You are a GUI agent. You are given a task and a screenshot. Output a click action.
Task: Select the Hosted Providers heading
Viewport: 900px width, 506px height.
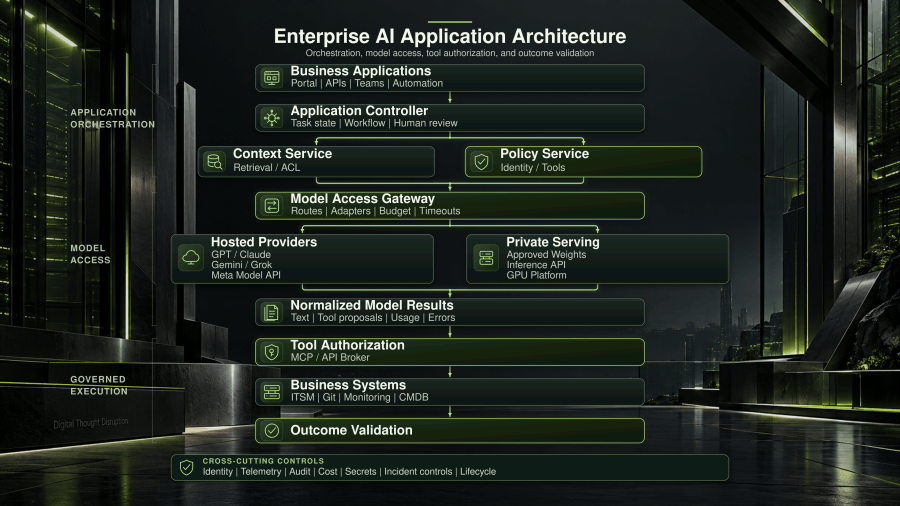tap(264, 242)
